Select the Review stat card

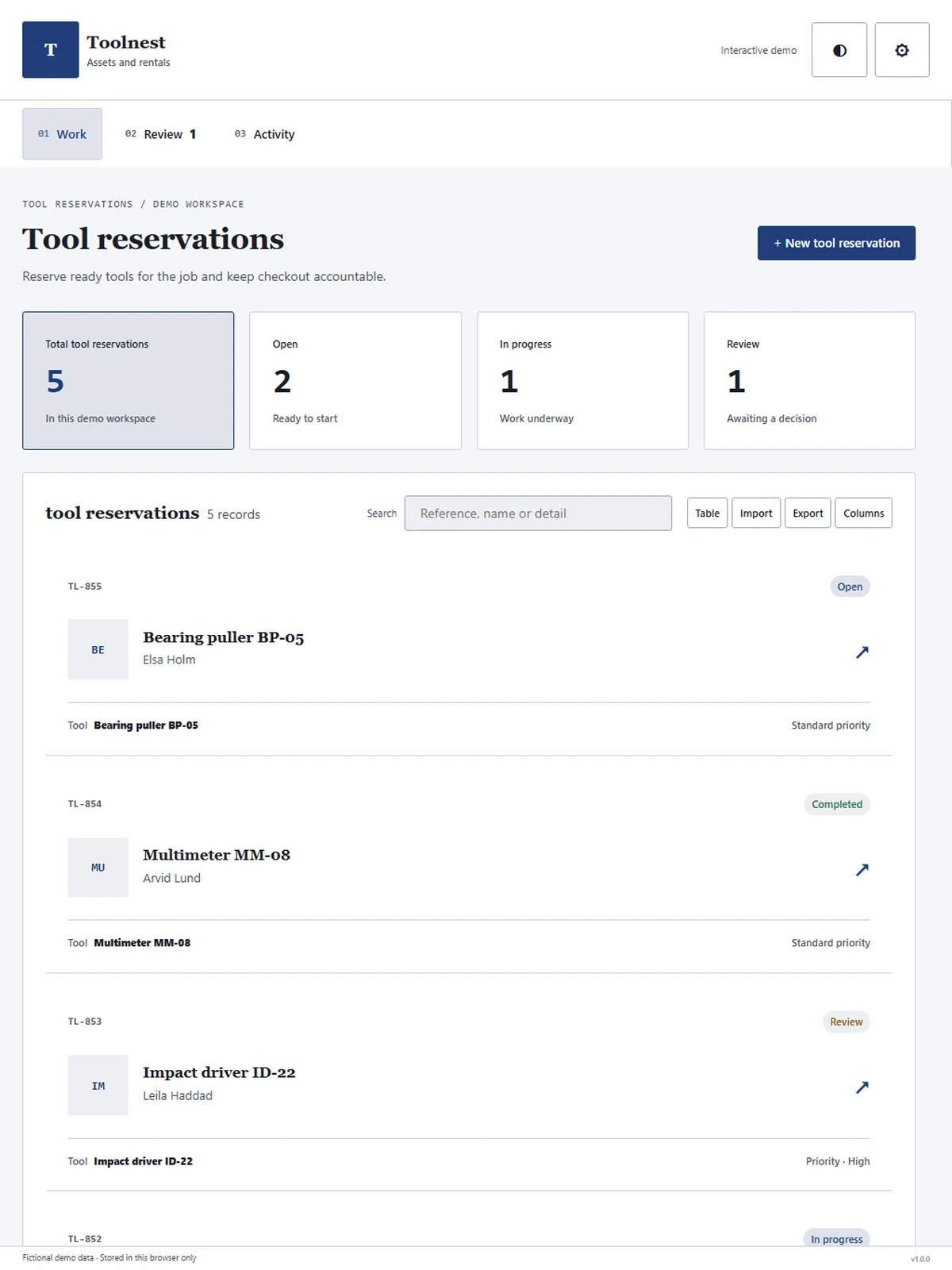809,380
